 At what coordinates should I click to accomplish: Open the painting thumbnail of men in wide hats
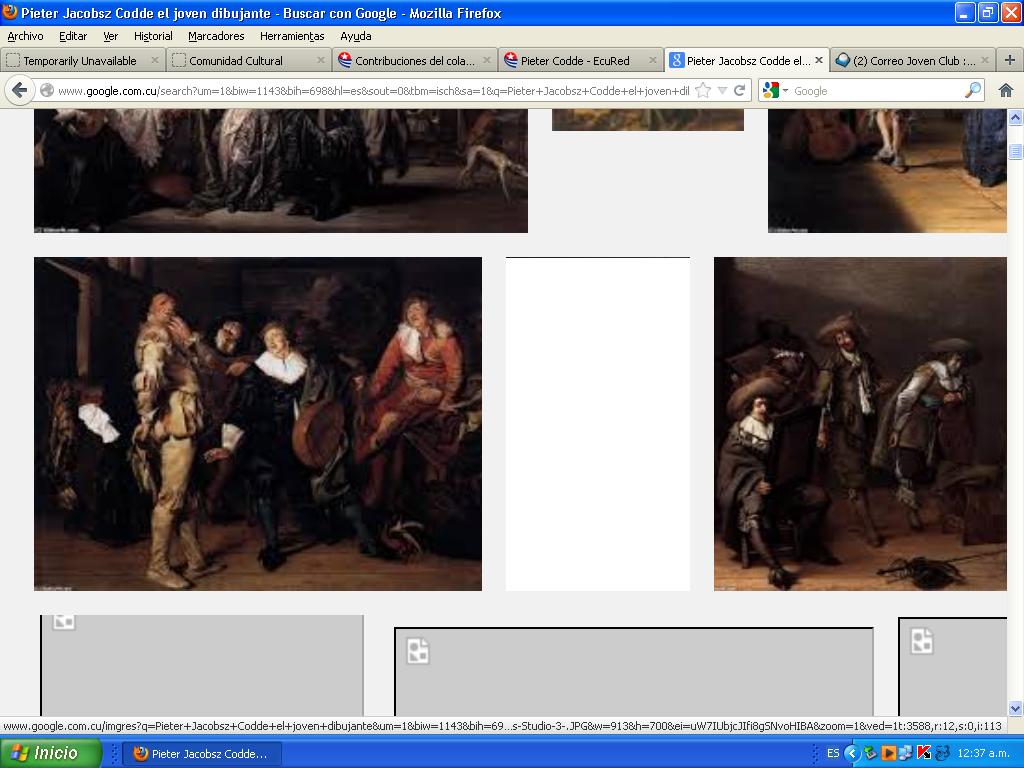coord(860,424)
